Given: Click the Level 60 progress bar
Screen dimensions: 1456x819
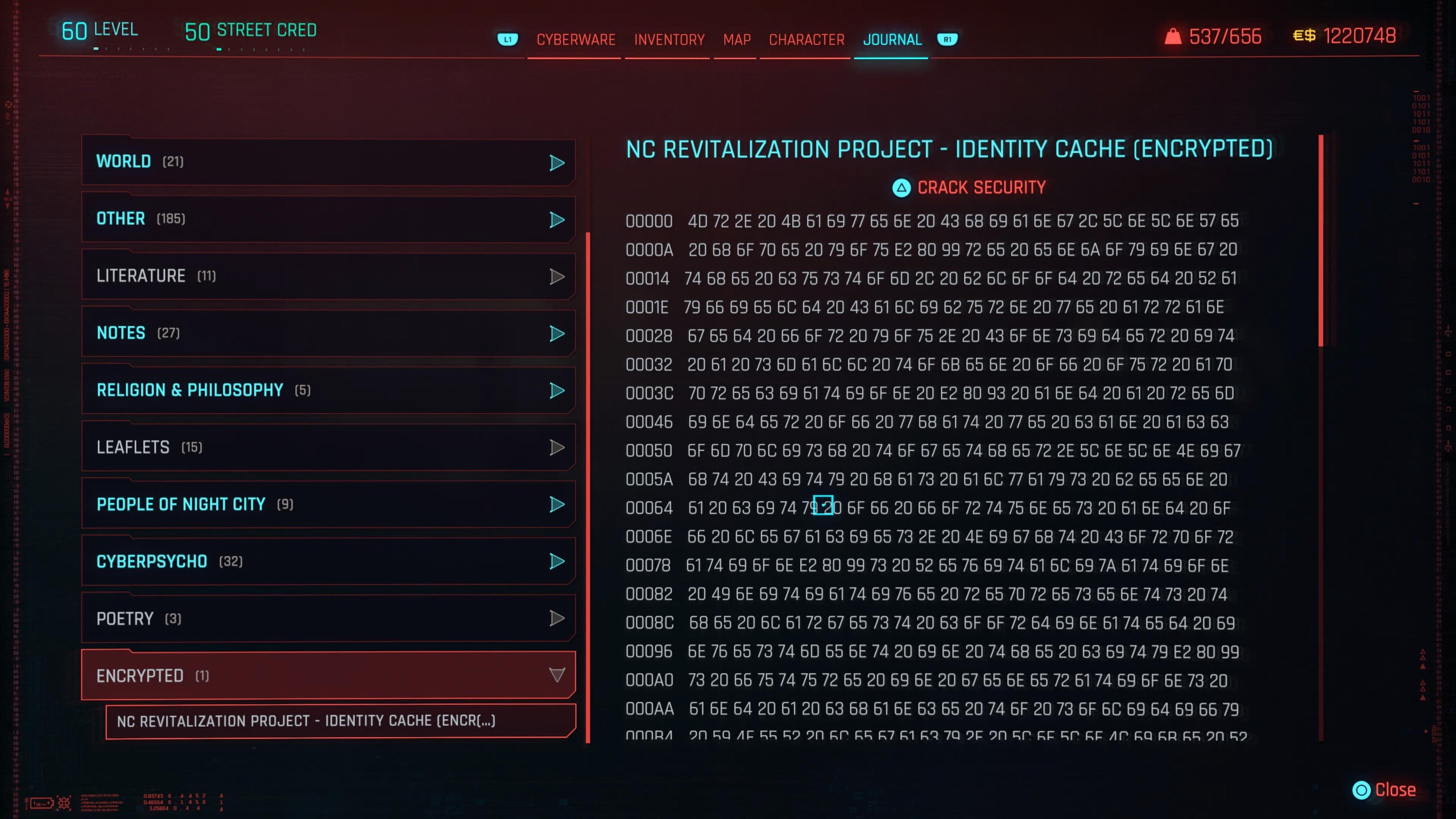Looking at the screenshot, I should (x=132, y=49).
